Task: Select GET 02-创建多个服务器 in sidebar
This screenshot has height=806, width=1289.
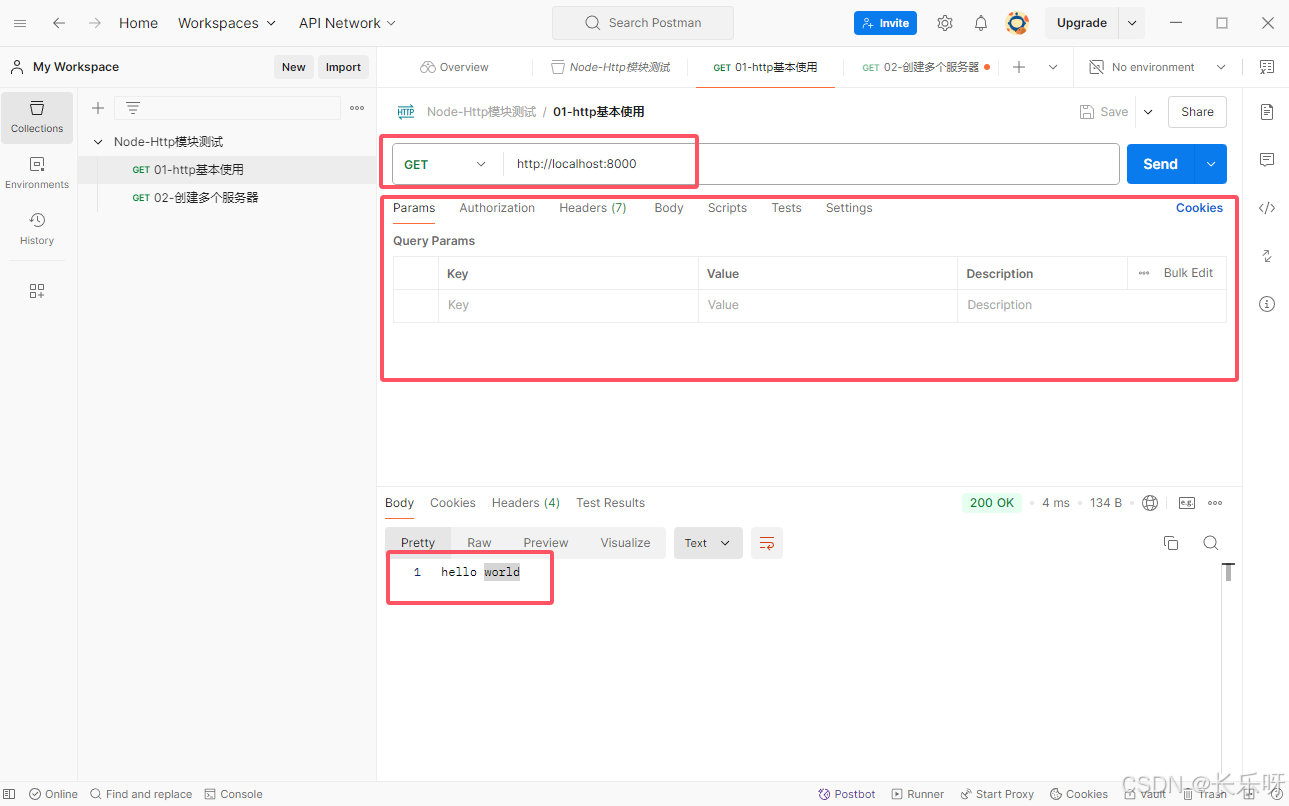Action: (226, 198)
